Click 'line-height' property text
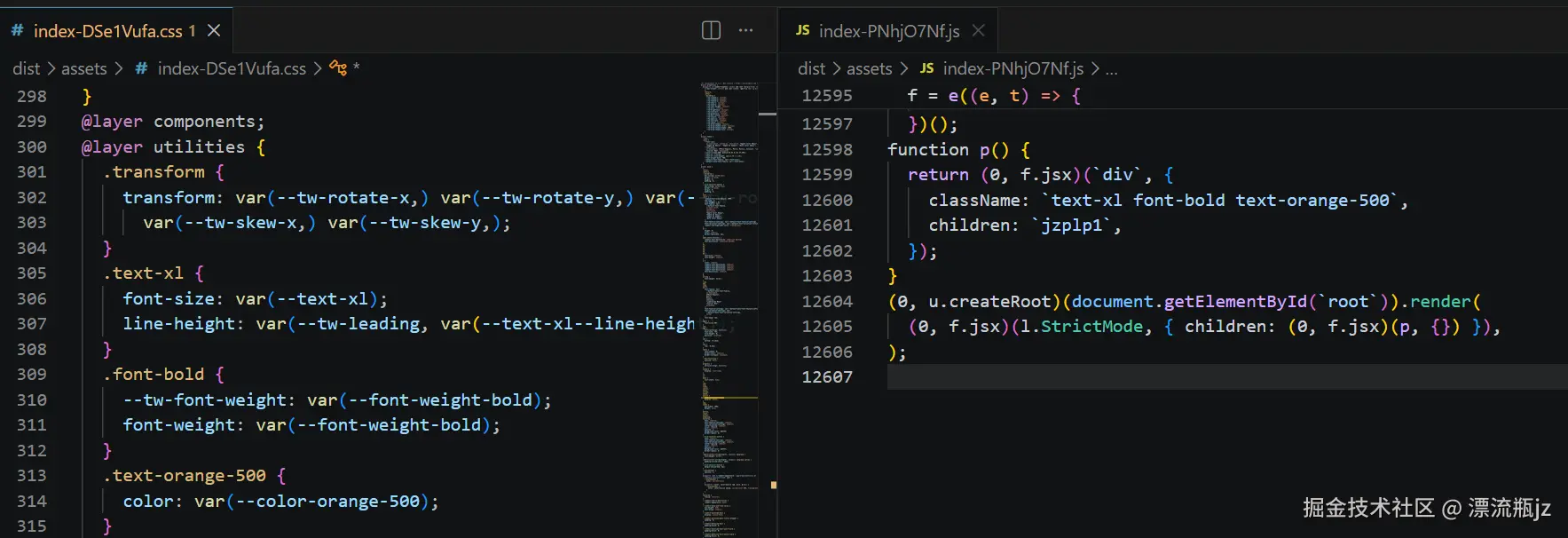Viewport: 1568px width, 538px height. click(x=179, y=324)
